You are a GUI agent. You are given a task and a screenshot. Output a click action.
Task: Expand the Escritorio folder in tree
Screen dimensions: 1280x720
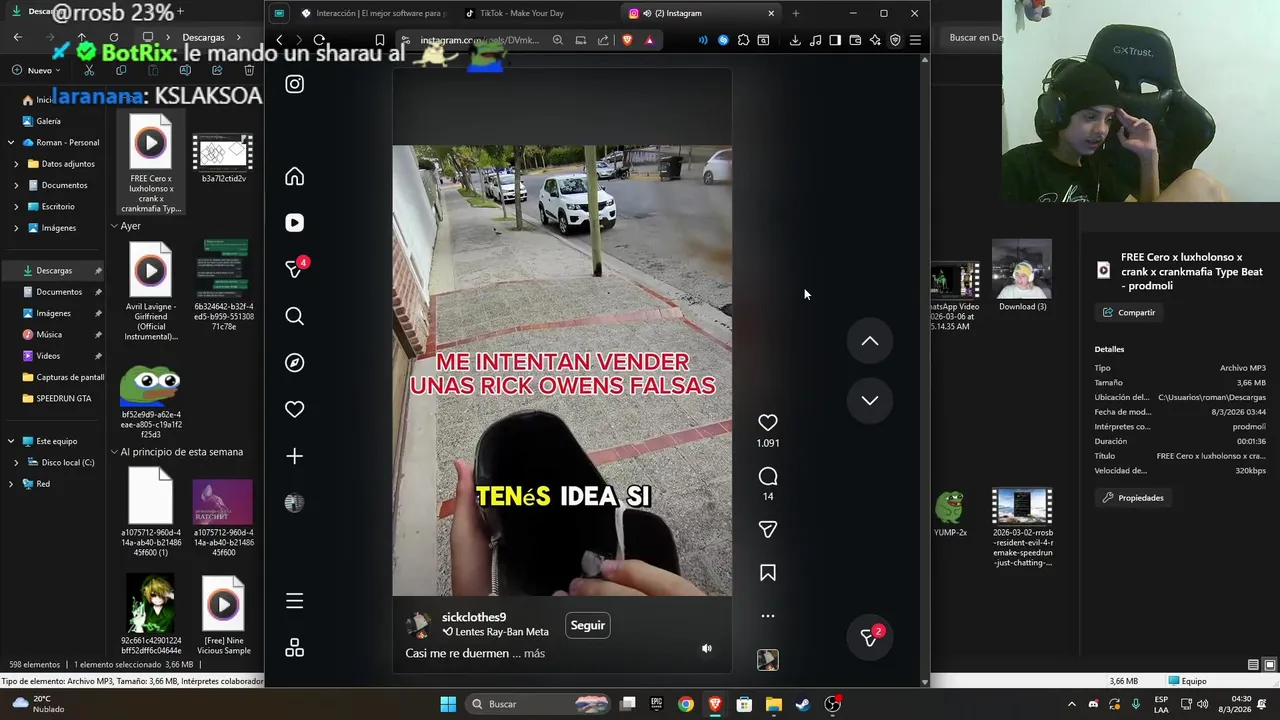[x=16, y=207]
